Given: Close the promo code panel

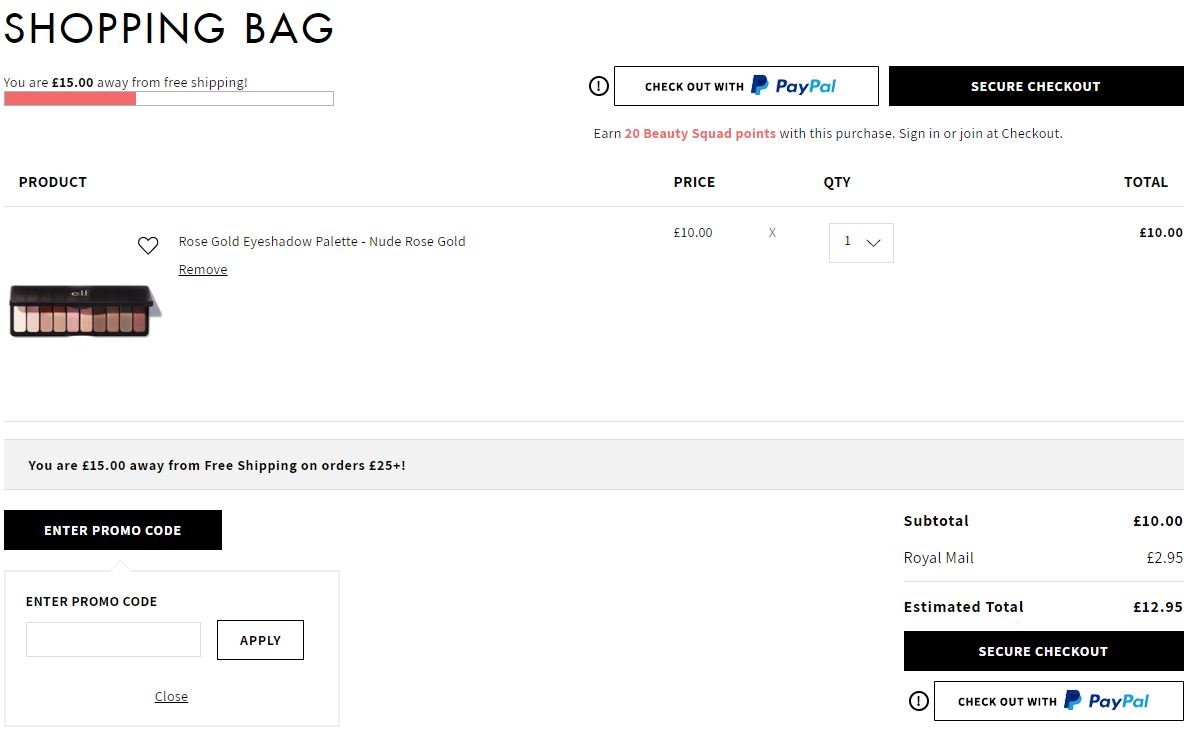Looking at the screenshot, I should point(171,697).
